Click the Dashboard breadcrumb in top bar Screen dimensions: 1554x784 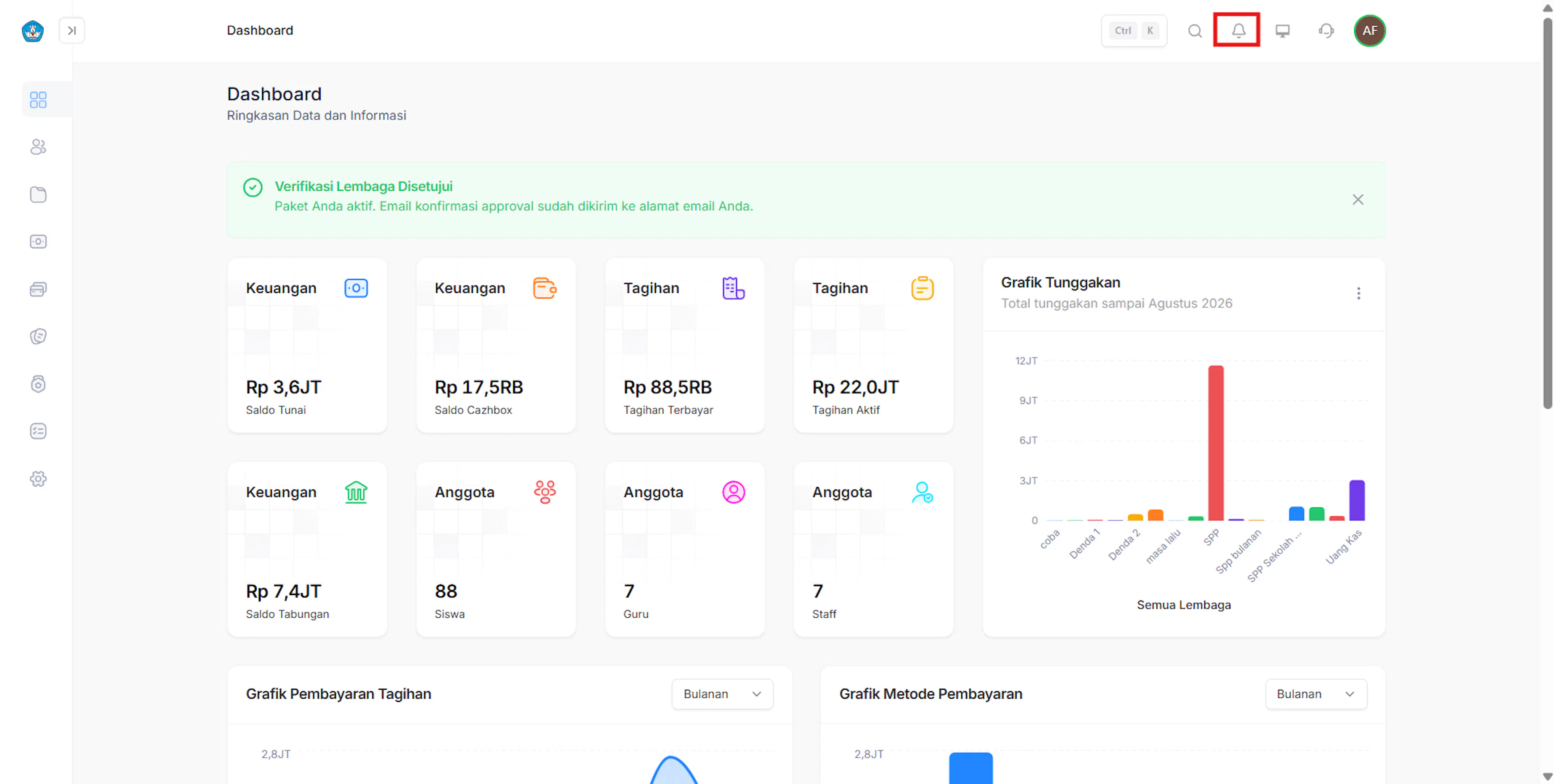(x=260, y=30)
